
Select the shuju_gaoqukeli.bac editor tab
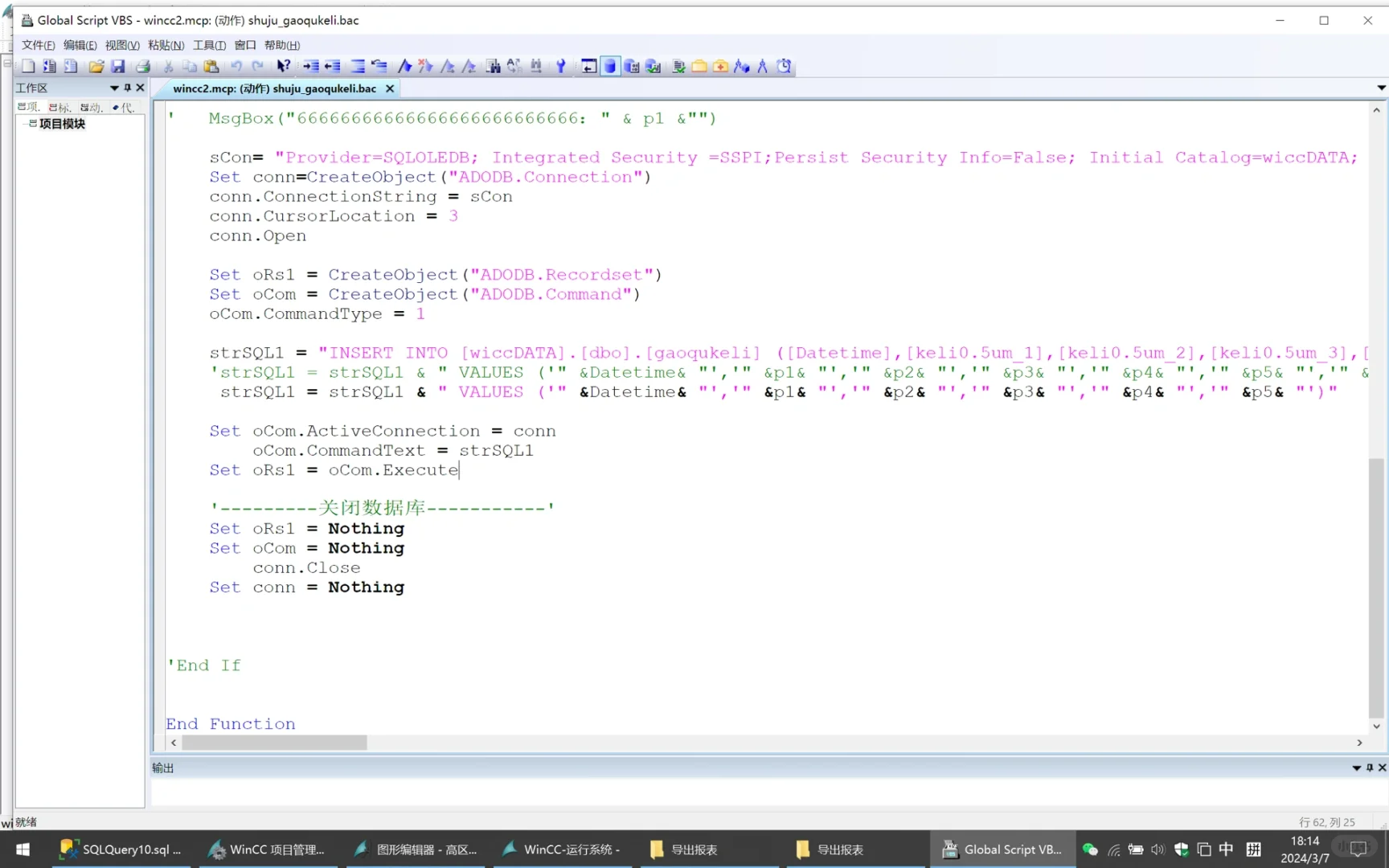coord(275,88)
